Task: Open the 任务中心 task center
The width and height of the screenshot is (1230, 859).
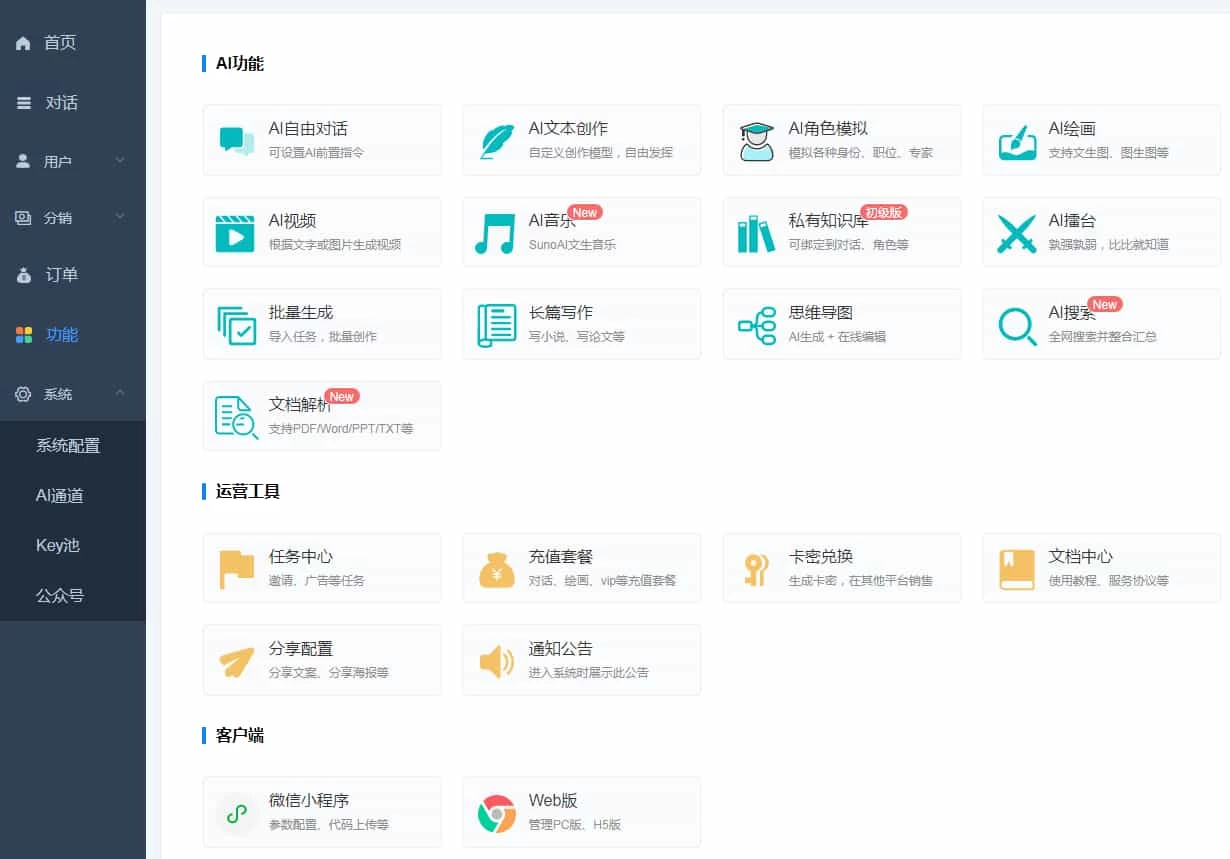Action: [322, 567]
